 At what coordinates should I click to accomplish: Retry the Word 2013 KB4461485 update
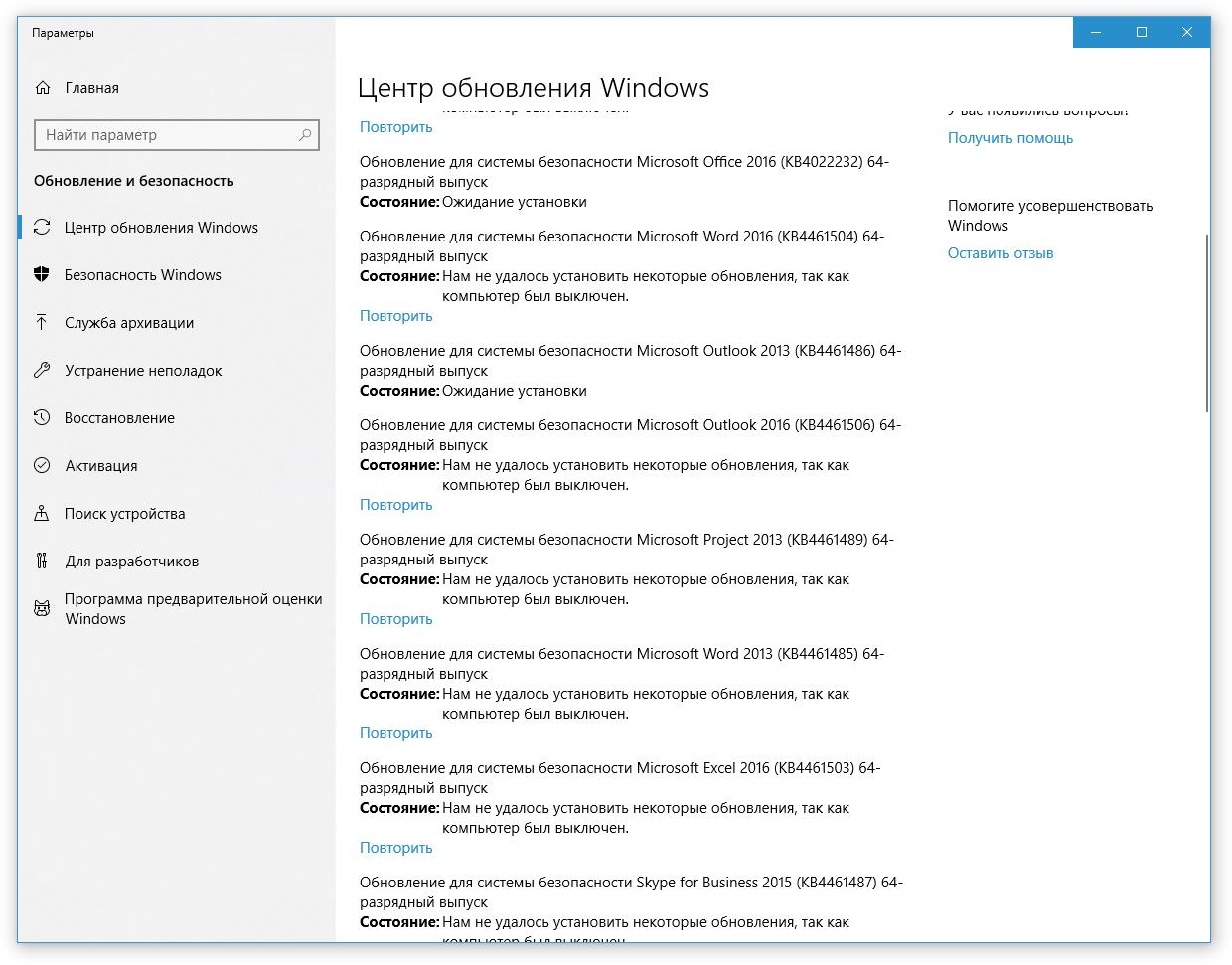(x=396, y=733)
